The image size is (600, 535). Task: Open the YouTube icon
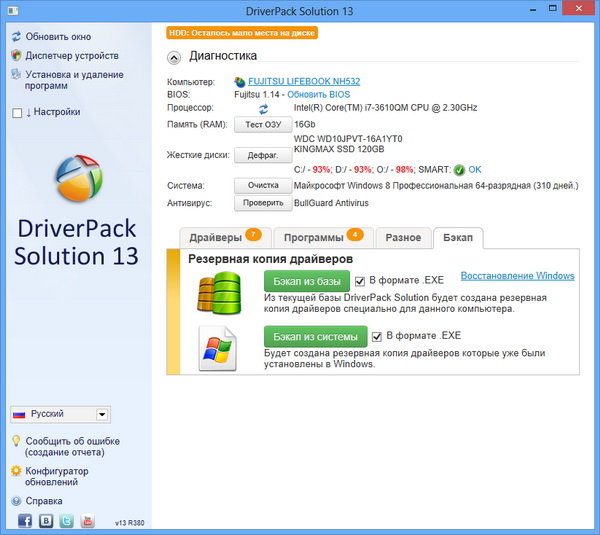(x=87, y=521)
